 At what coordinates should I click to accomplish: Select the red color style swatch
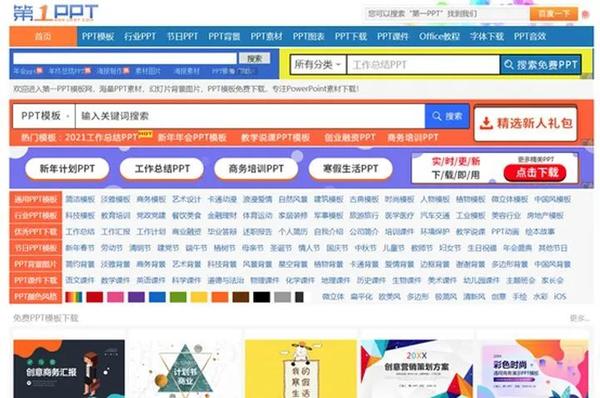coord(95,297)
